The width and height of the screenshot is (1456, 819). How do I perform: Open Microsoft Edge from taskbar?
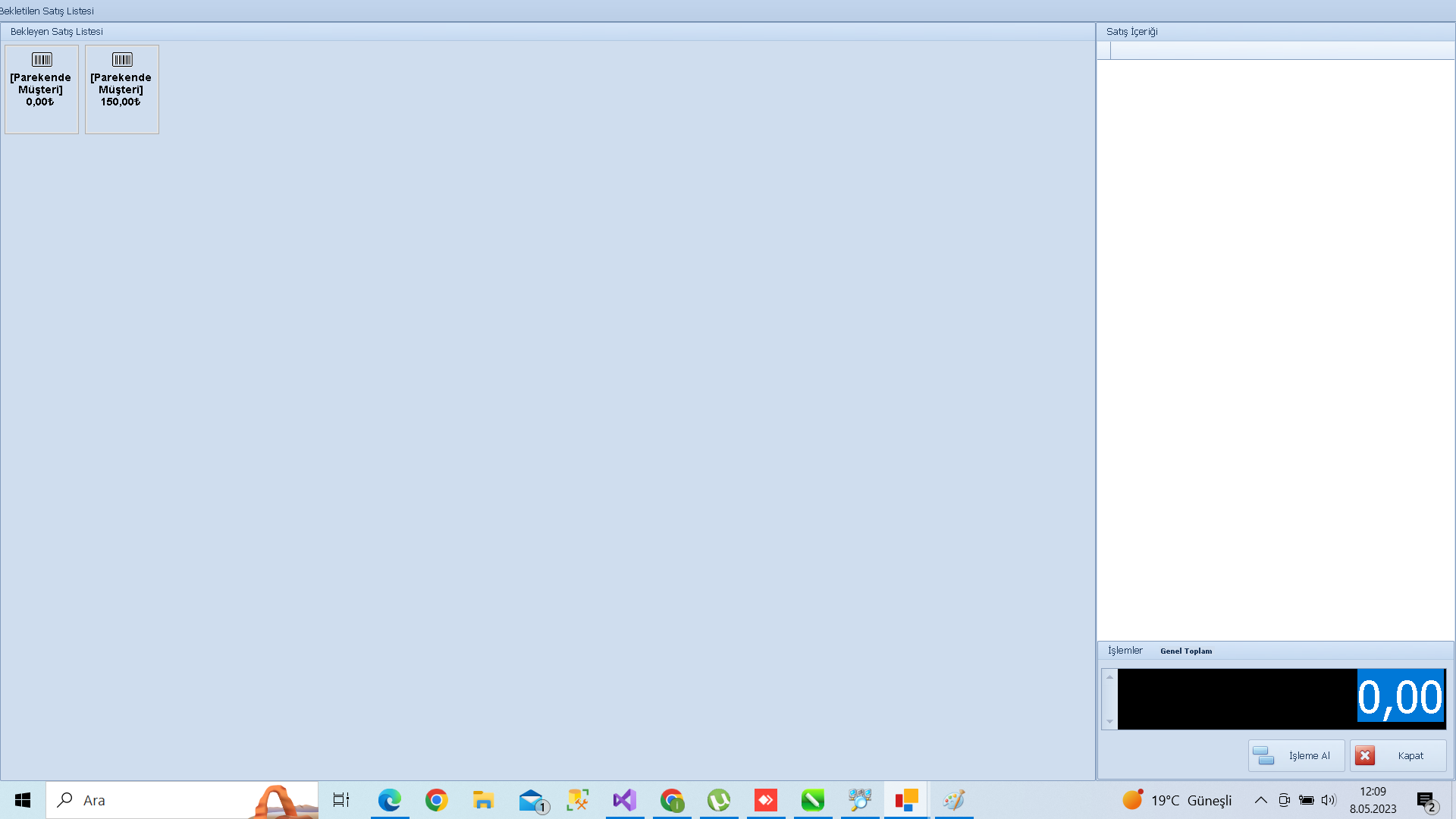click(x=390, y=800)
